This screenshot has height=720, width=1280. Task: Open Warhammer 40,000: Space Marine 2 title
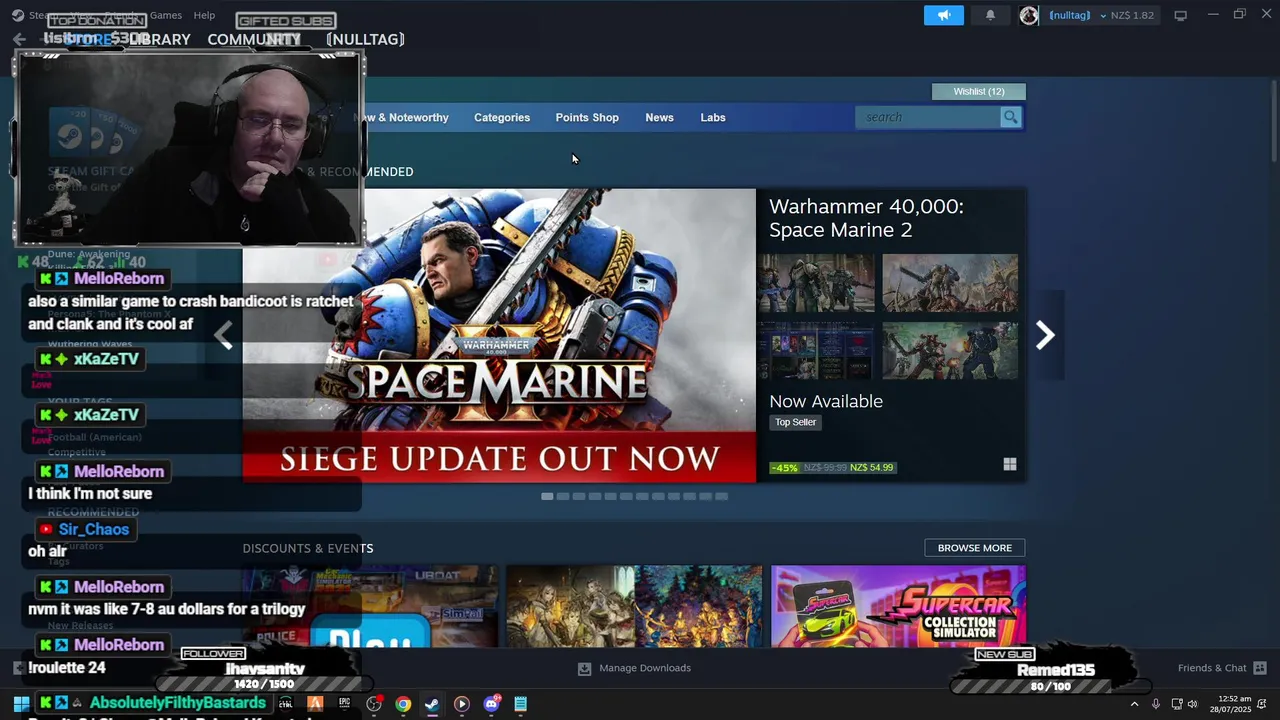coord(866,218)
